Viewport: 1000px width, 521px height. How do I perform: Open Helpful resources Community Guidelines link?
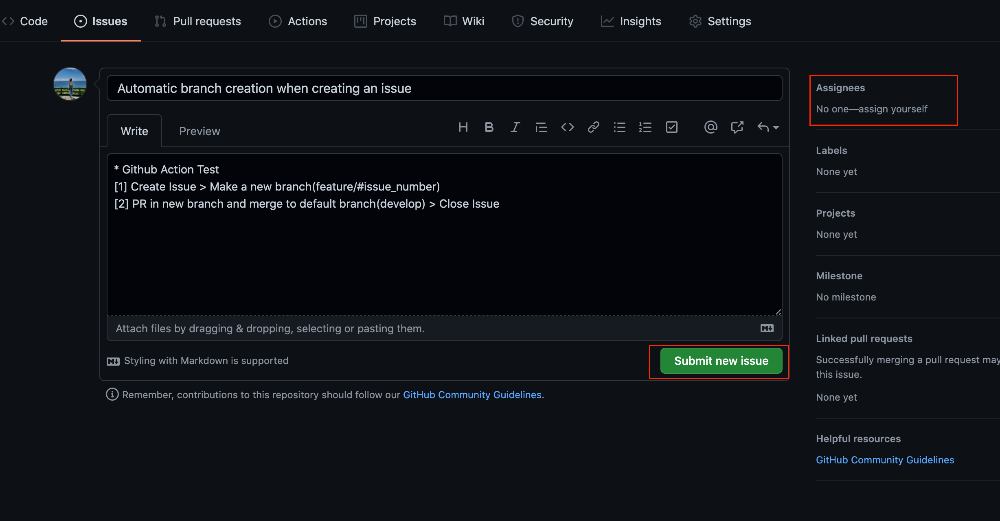885,460
